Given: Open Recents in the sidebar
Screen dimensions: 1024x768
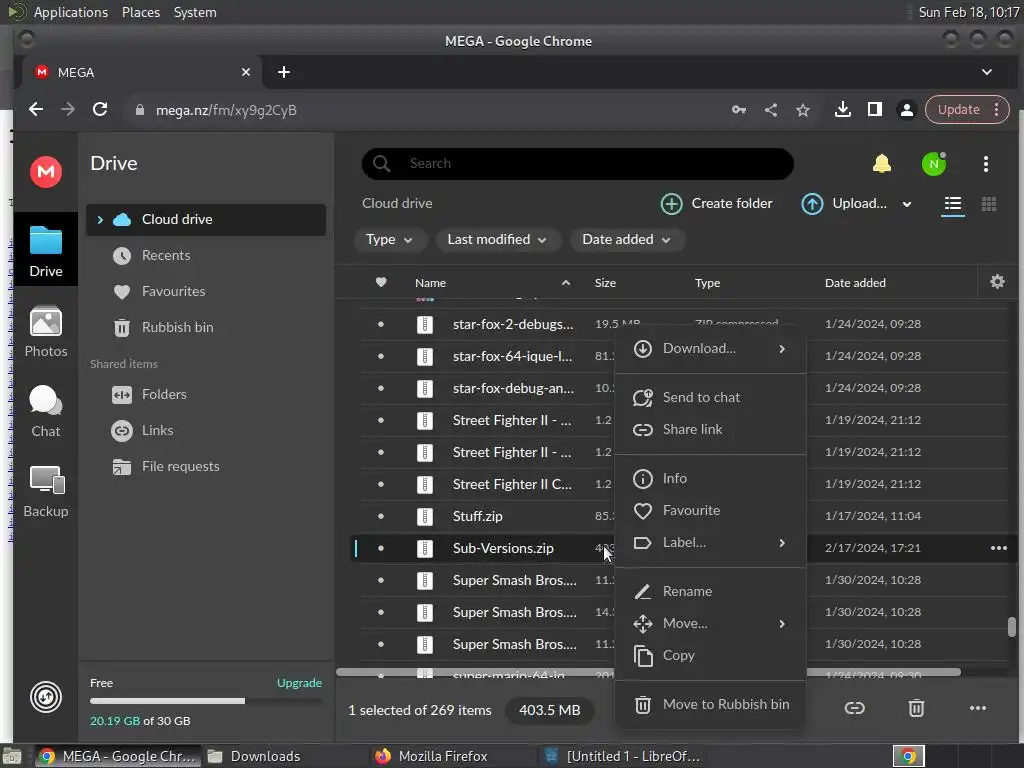Looking at the screenshot, I should [206, 255].
